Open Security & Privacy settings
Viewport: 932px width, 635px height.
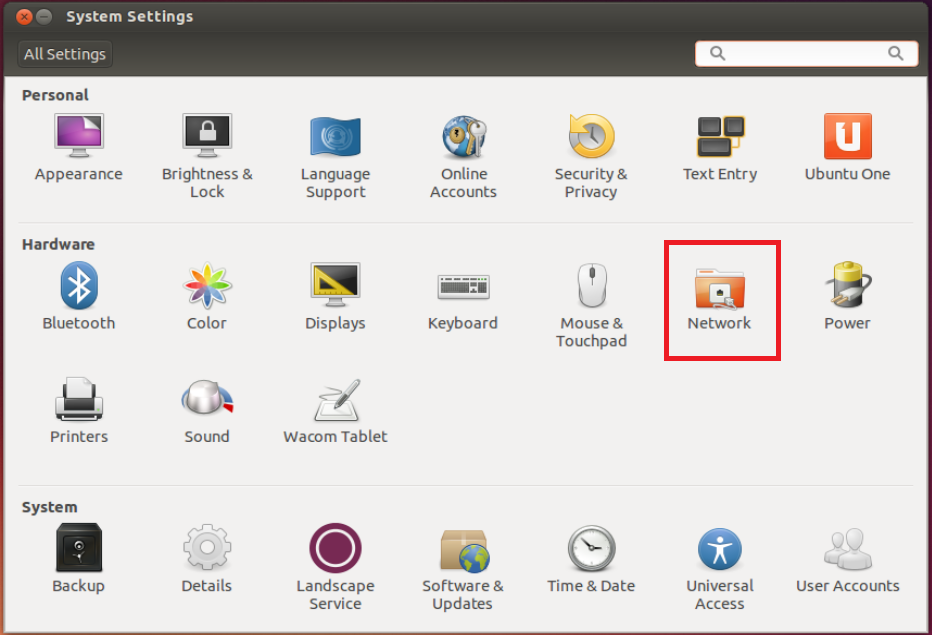(x=591, y=156)
